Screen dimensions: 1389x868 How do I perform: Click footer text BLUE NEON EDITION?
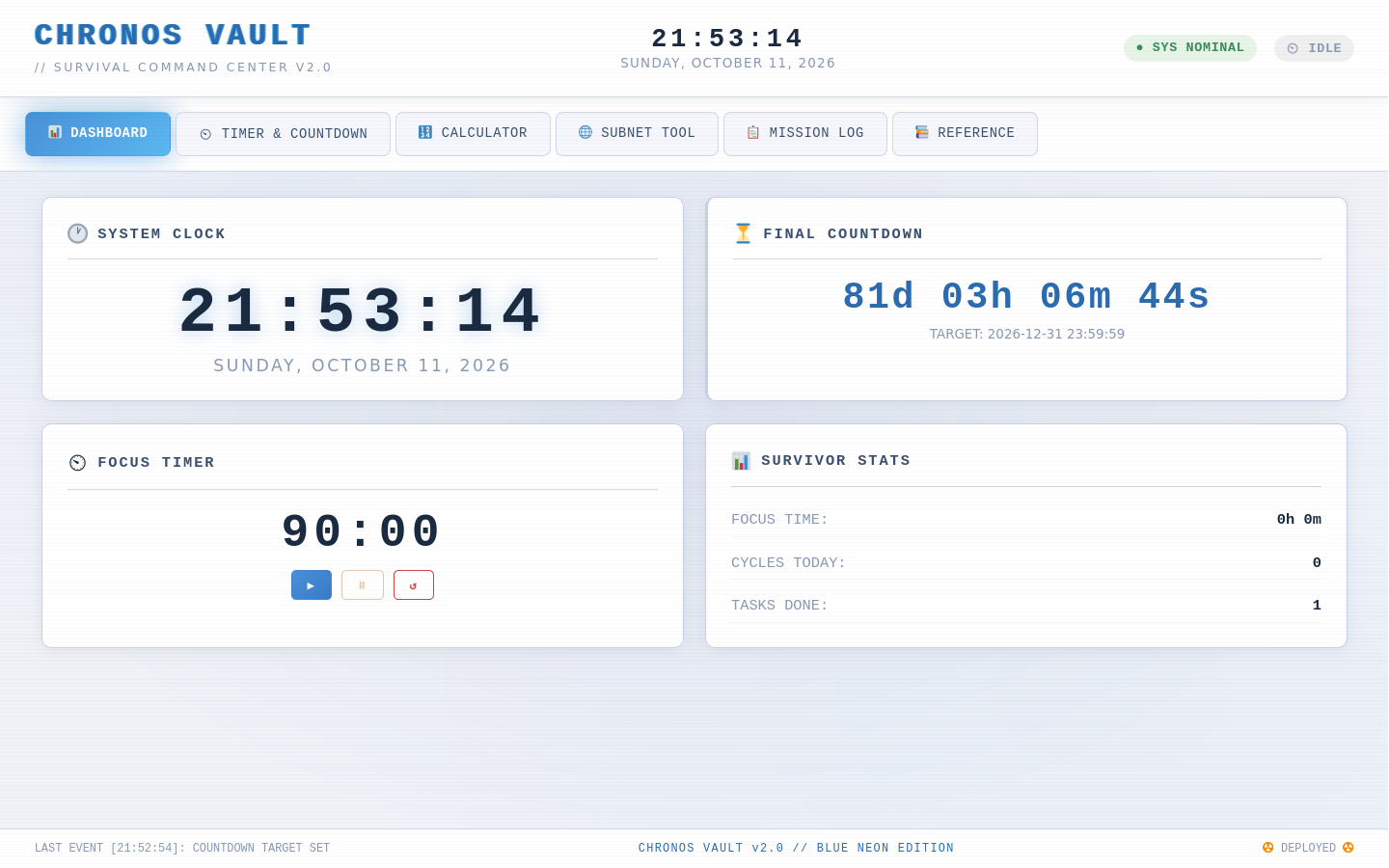pyautogui.click(x=885, y=849)
